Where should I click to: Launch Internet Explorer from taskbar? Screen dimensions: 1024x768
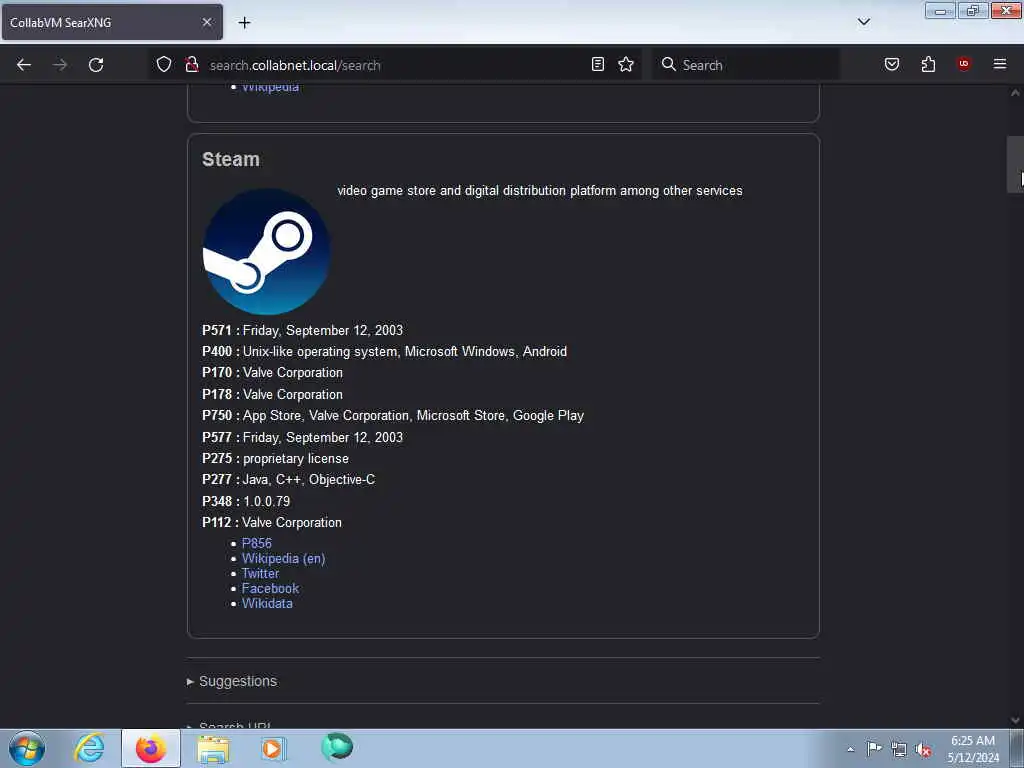[89, 748]
